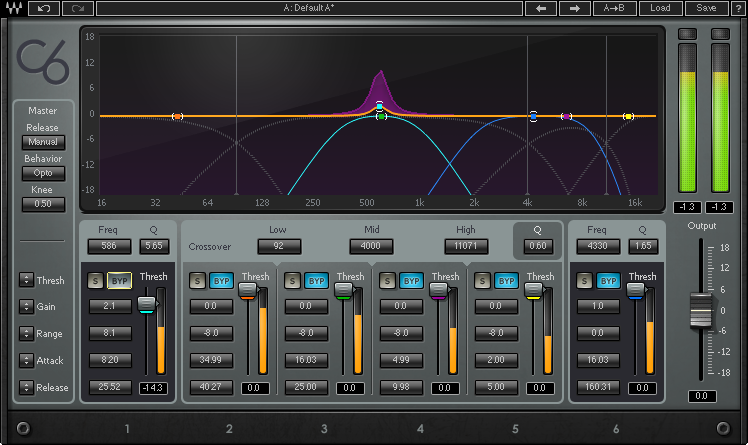Image resolution: width=748 pixels, height=445 pixels.
Task: Click the Gain master stepper arrows
Action: [x=26, y=306]
